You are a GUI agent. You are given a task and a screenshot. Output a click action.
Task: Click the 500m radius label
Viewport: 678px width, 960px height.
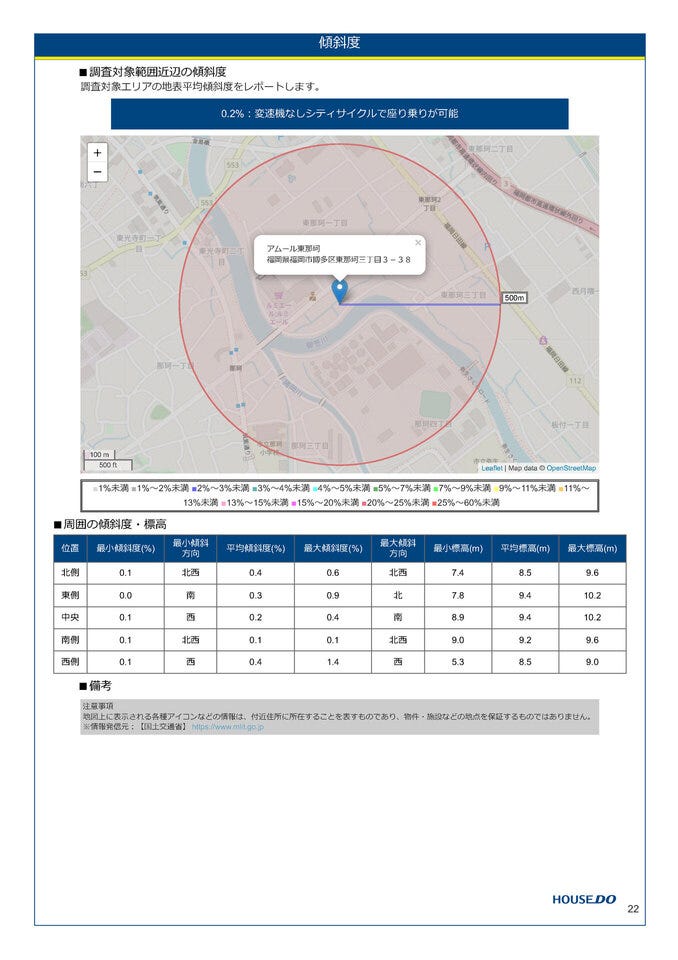pyautogui.click(x=513, y=298)
